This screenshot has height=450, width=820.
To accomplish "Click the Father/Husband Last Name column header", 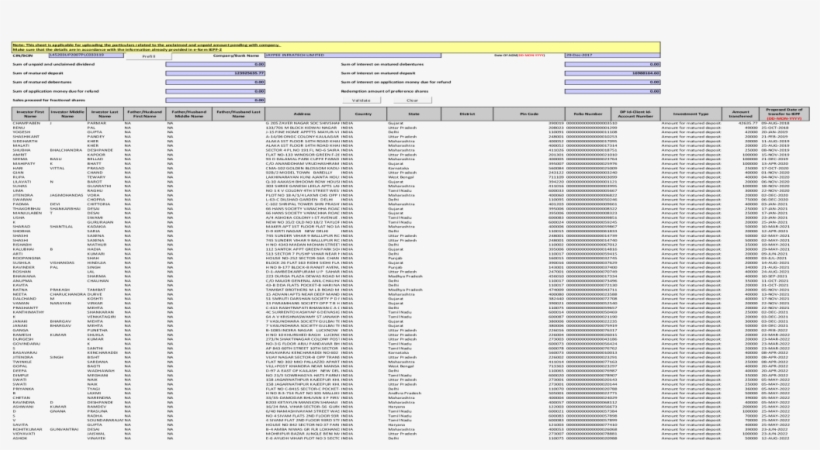I will (x=238, y=114).
